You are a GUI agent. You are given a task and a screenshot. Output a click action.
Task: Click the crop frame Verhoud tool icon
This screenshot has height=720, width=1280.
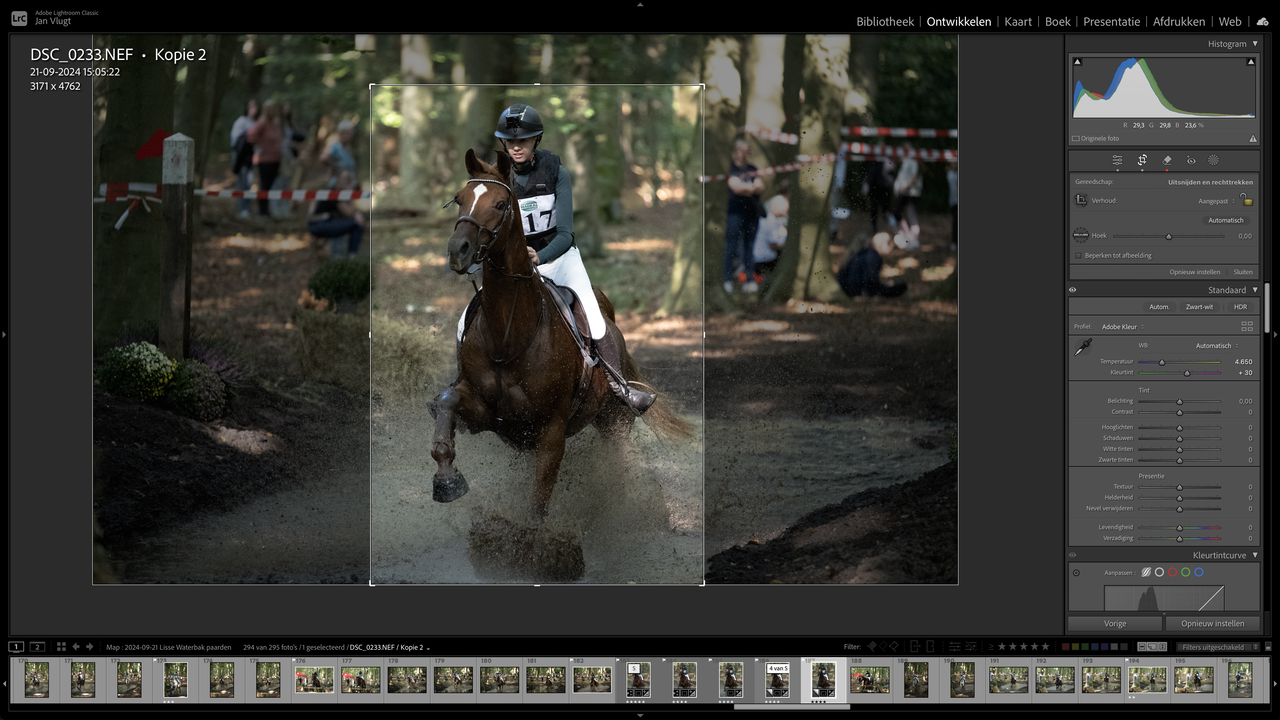(x=1081, y=200)
